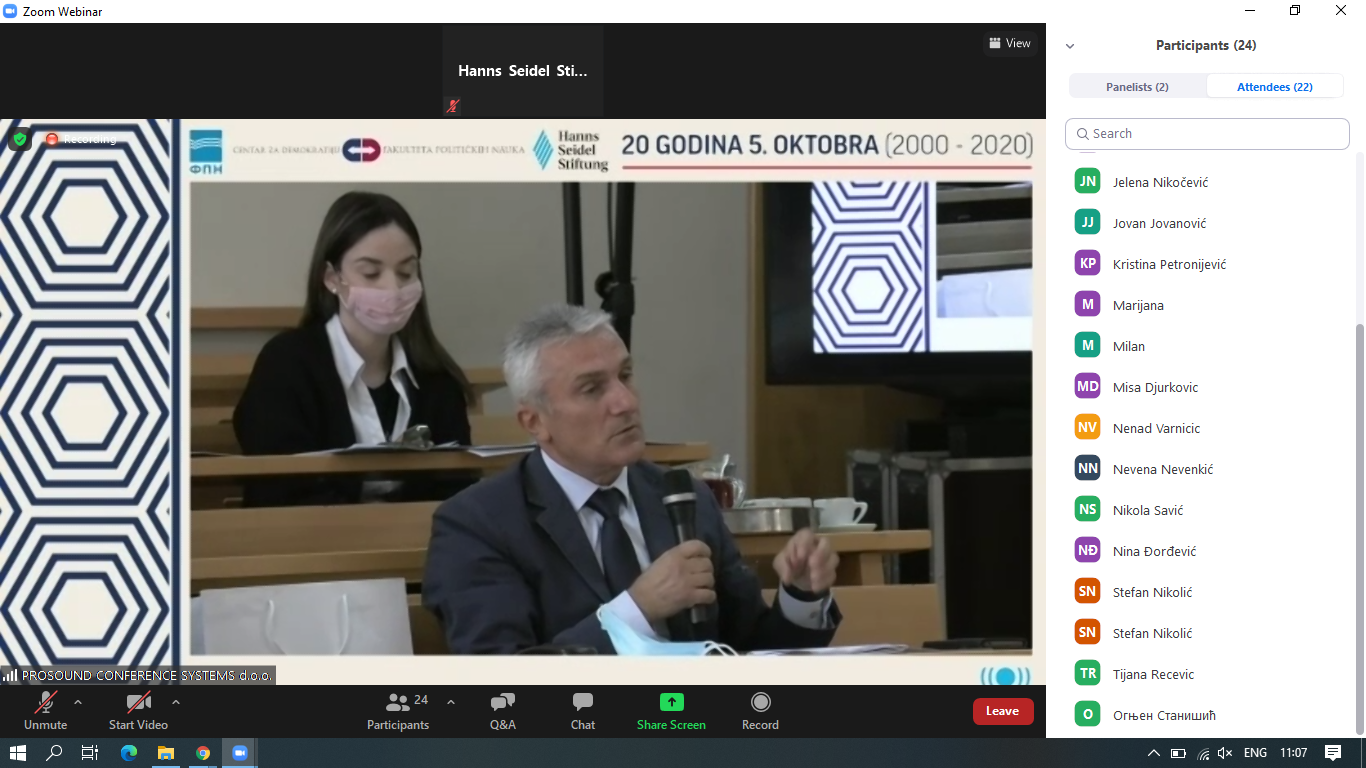Expand audio options arrow next to Unmute
1366x768 pixels.
coord(78,702)
